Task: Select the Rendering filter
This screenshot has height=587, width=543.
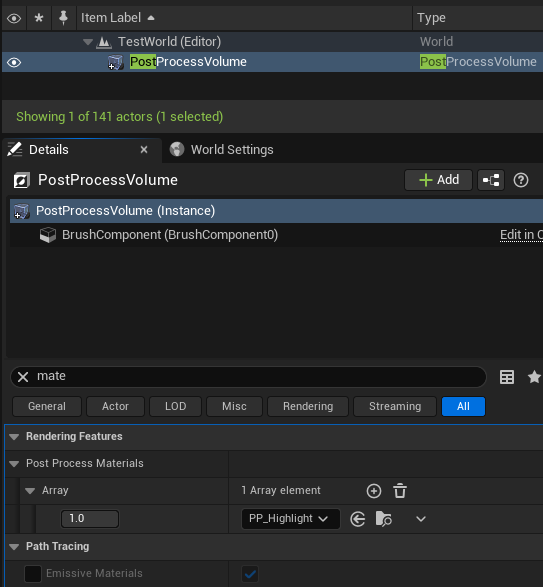Action: pos(308,407)
